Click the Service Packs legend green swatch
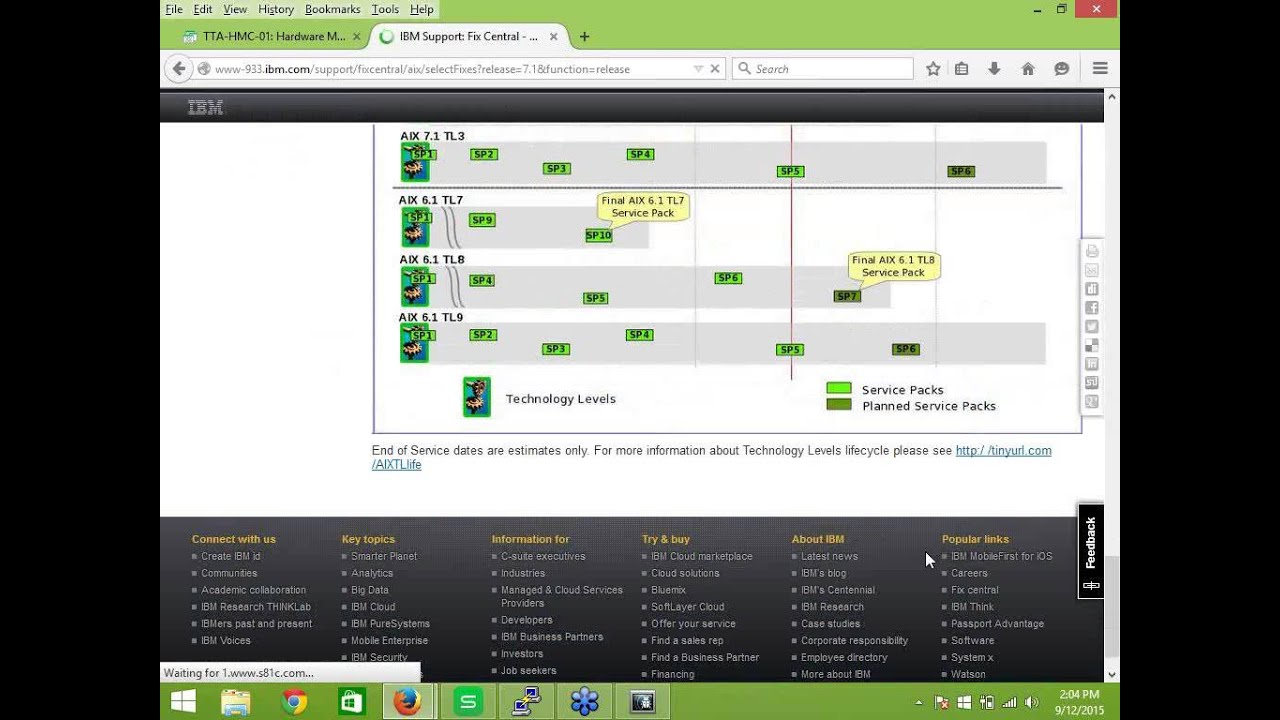 click(839, 389)
